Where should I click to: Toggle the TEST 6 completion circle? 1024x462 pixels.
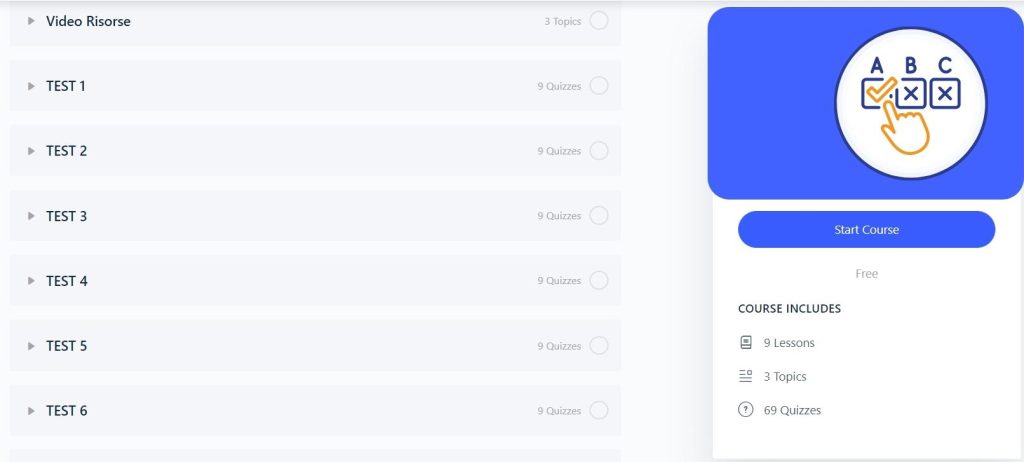click(599, 410)
